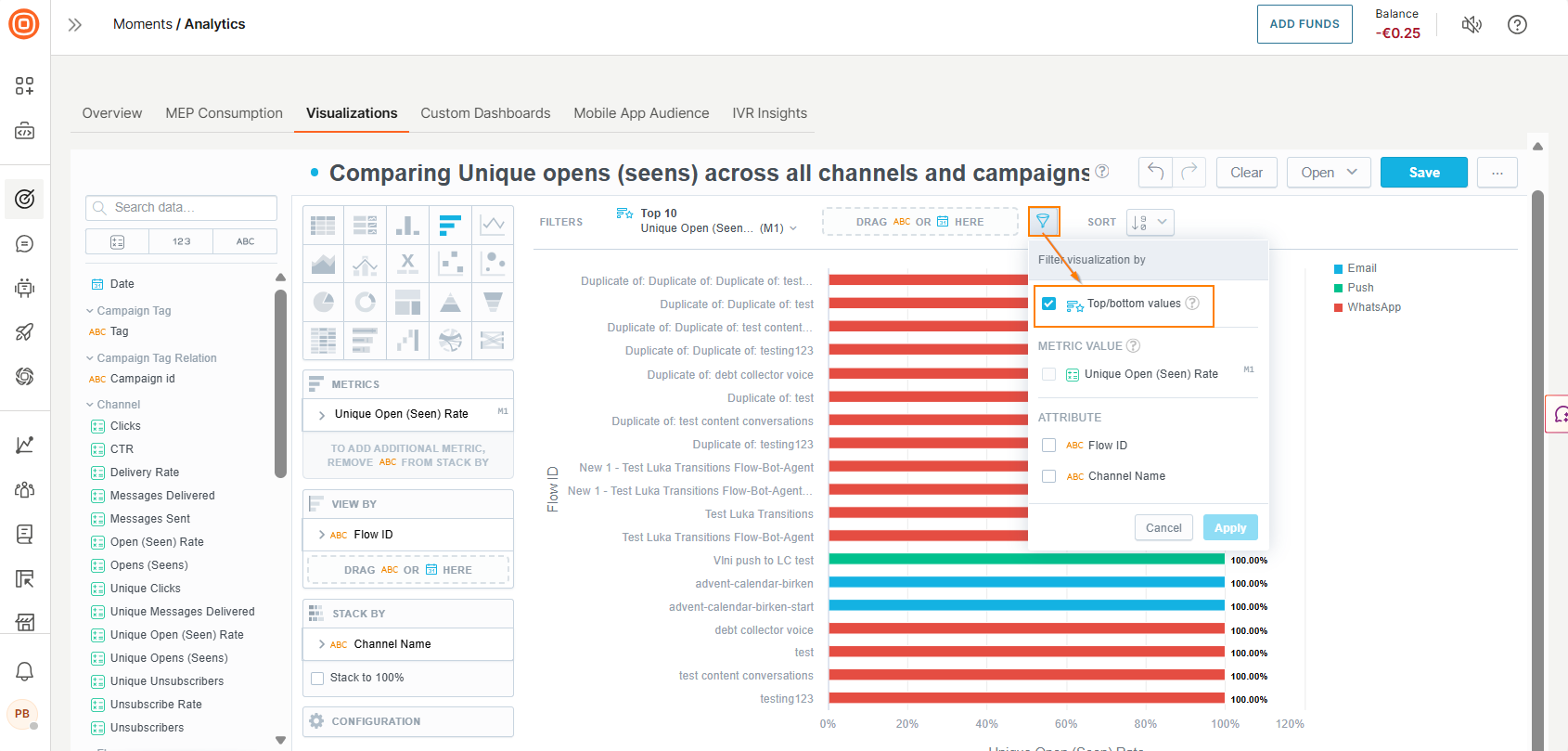Viewport: 1568px width, 751px height.
Task: Expand the Open dropdown button
Action: pos(1328,173)
